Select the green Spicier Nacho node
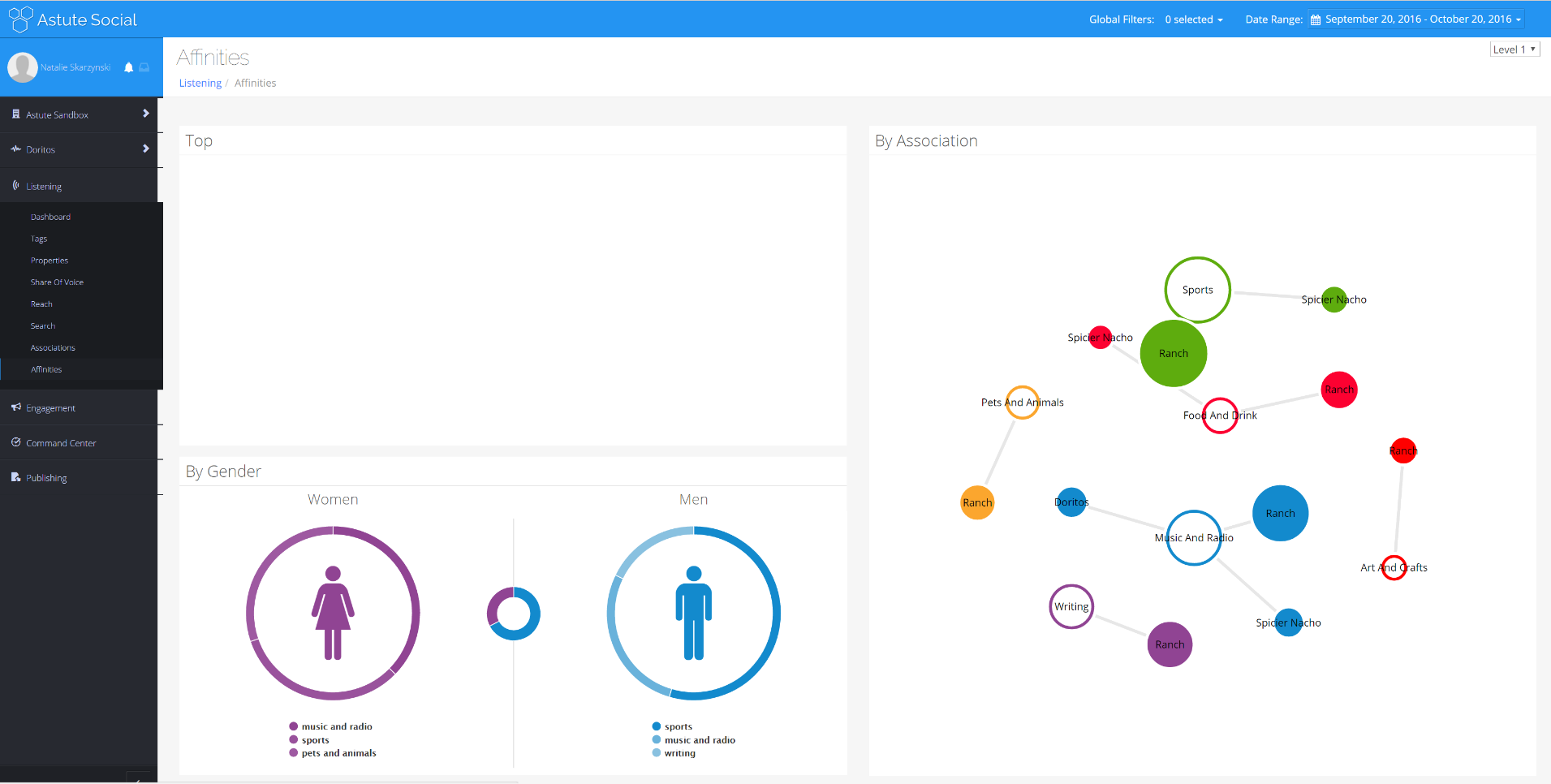 (1334, 299)
